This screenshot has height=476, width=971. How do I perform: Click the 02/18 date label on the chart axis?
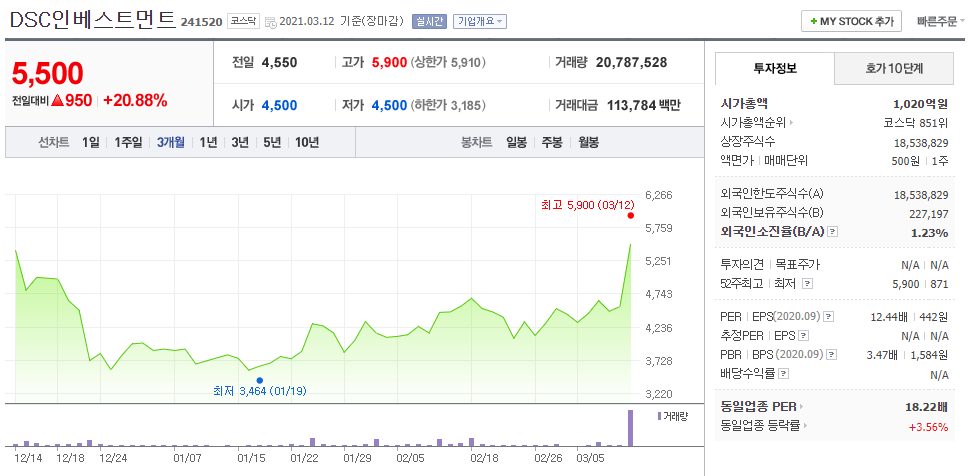484,459
